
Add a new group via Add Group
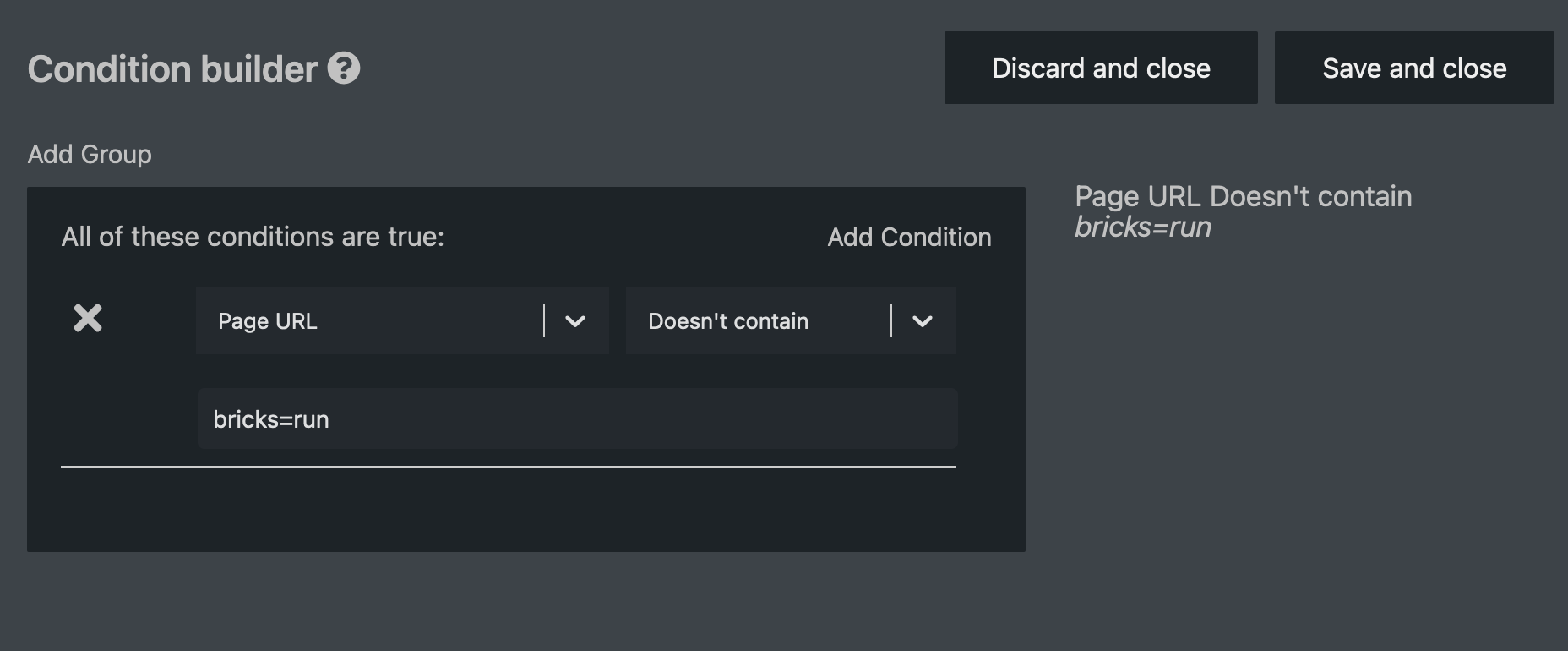click(90, 155)
